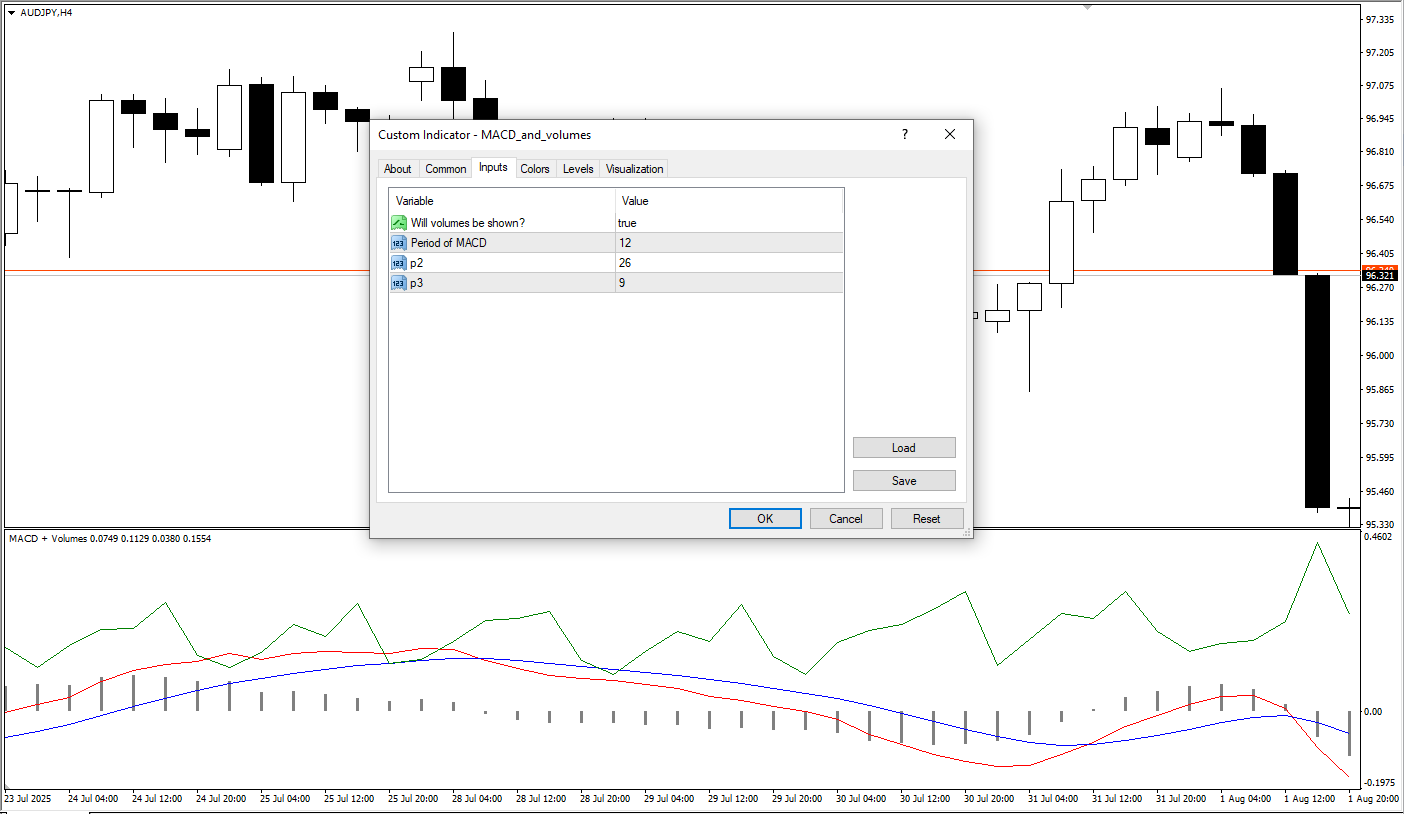Switch to the Common tab
Image resolution: width=1404 pixels, height=814 pixels.
pyautogui.click(x=446, y=169)
